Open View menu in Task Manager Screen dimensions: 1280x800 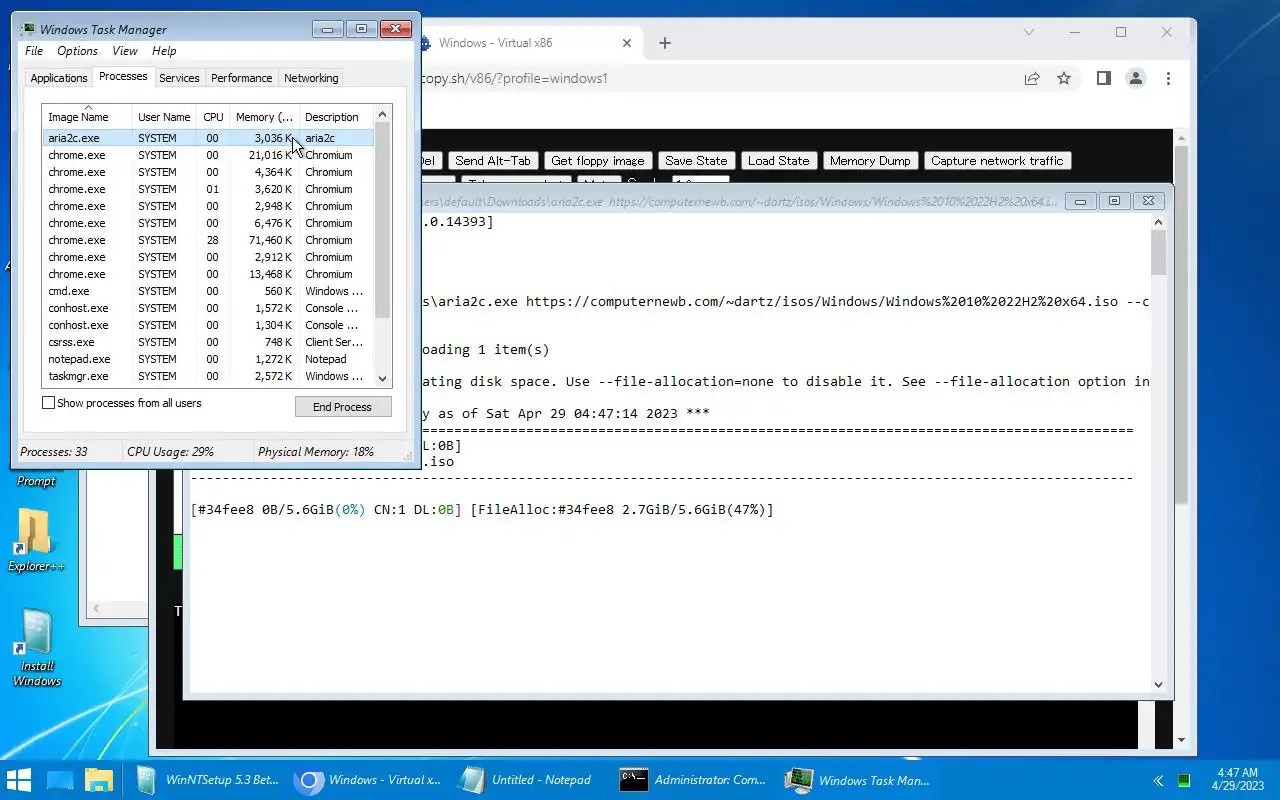125,51
